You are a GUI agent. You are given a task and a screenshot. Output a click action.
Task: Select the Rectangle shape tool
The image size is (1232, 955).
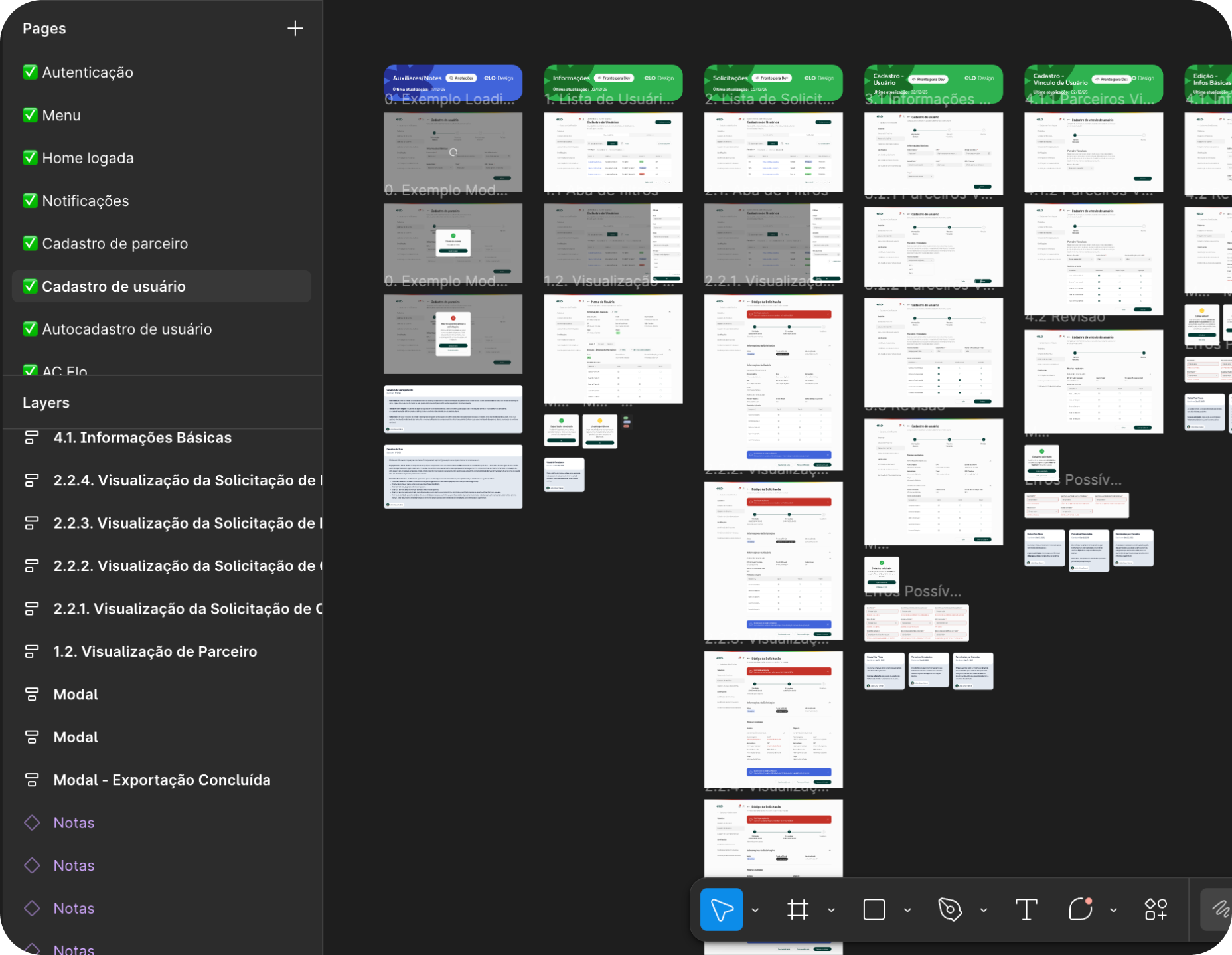click(x=874, y=909)
